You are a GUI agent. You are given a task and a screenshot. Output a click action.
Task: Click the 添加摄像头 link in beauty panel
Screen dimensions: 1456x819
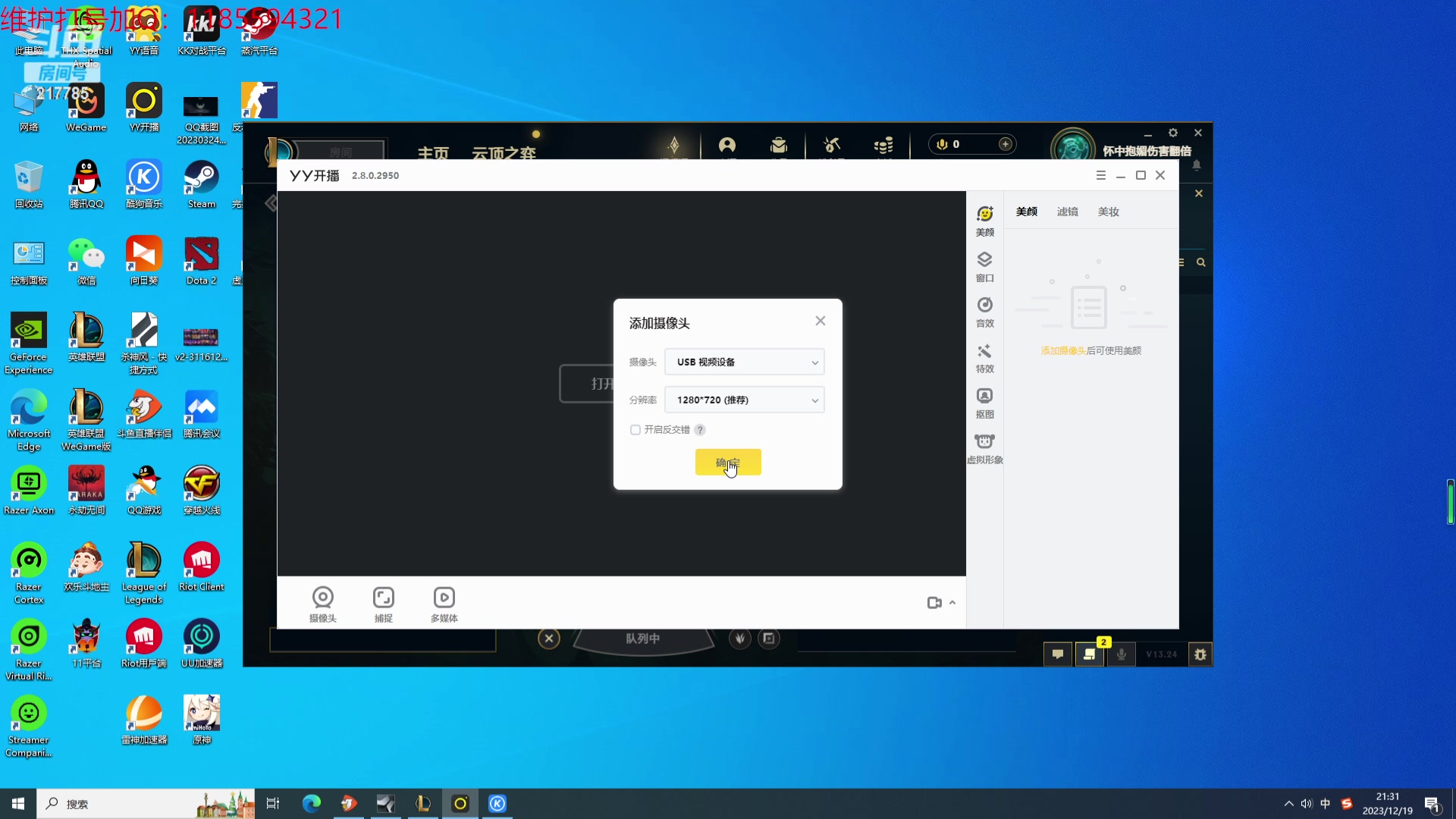[1063, 351]
